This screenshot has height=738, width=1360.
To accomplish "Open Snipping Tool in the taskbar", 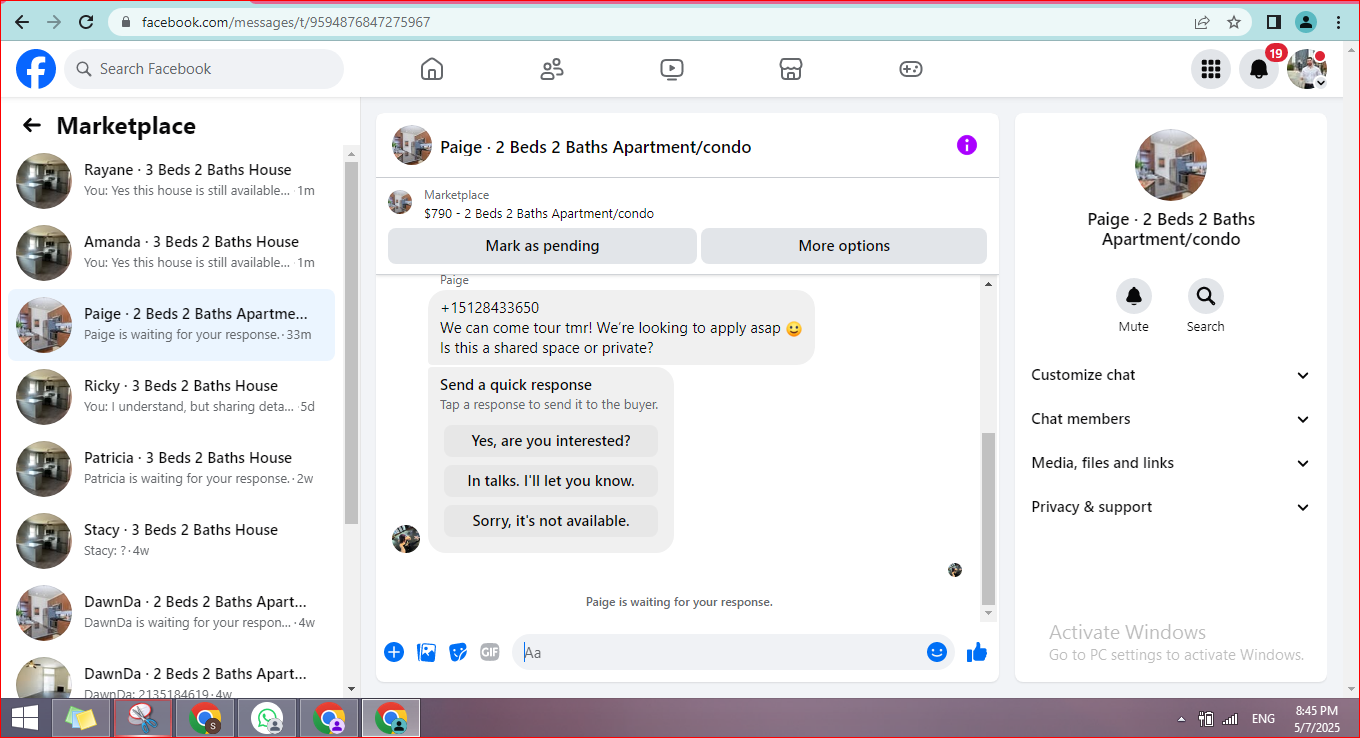I will (143, 718).
